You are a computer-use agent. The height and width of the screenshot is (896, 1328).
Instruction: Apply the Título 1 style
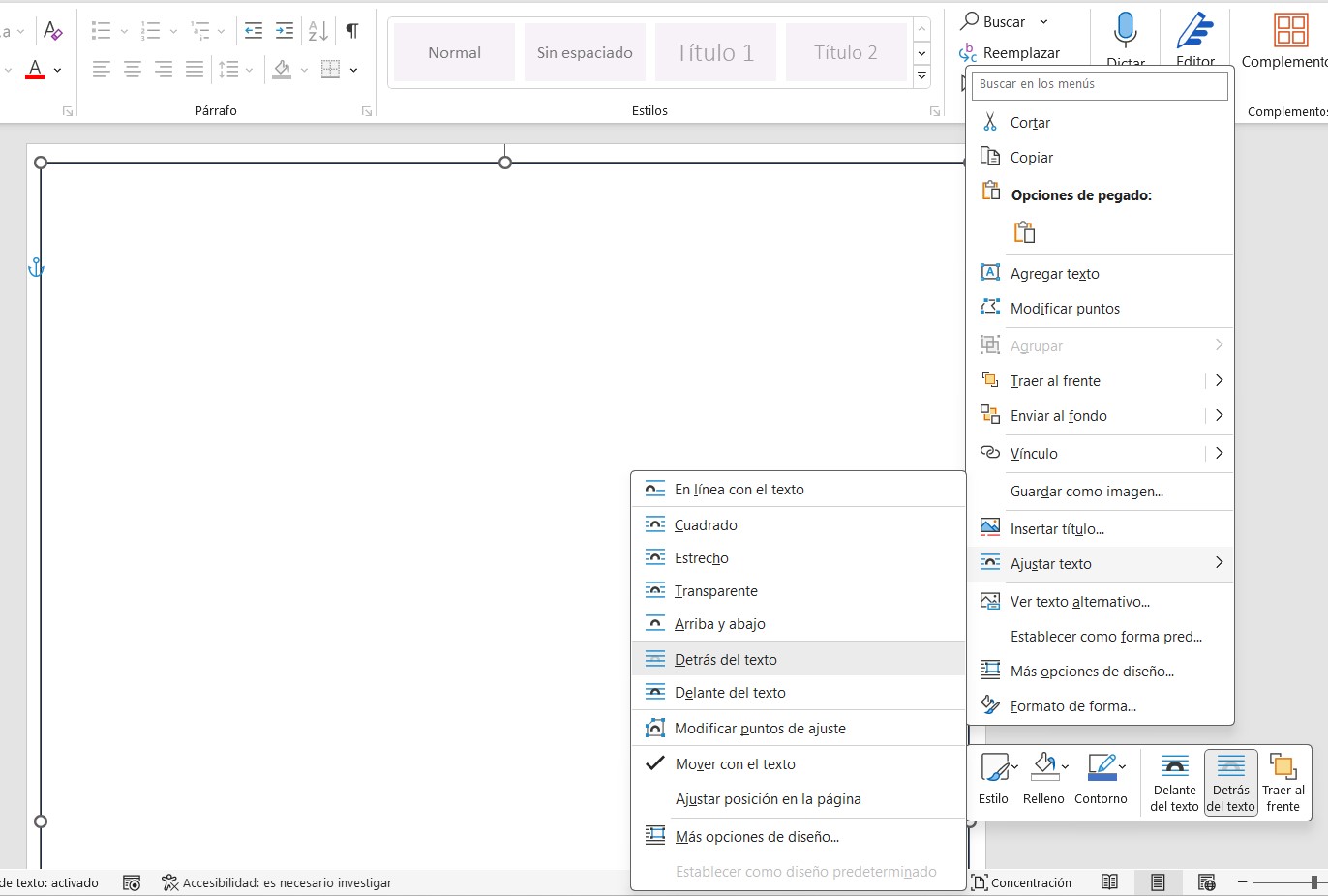[x=714, y=53]
